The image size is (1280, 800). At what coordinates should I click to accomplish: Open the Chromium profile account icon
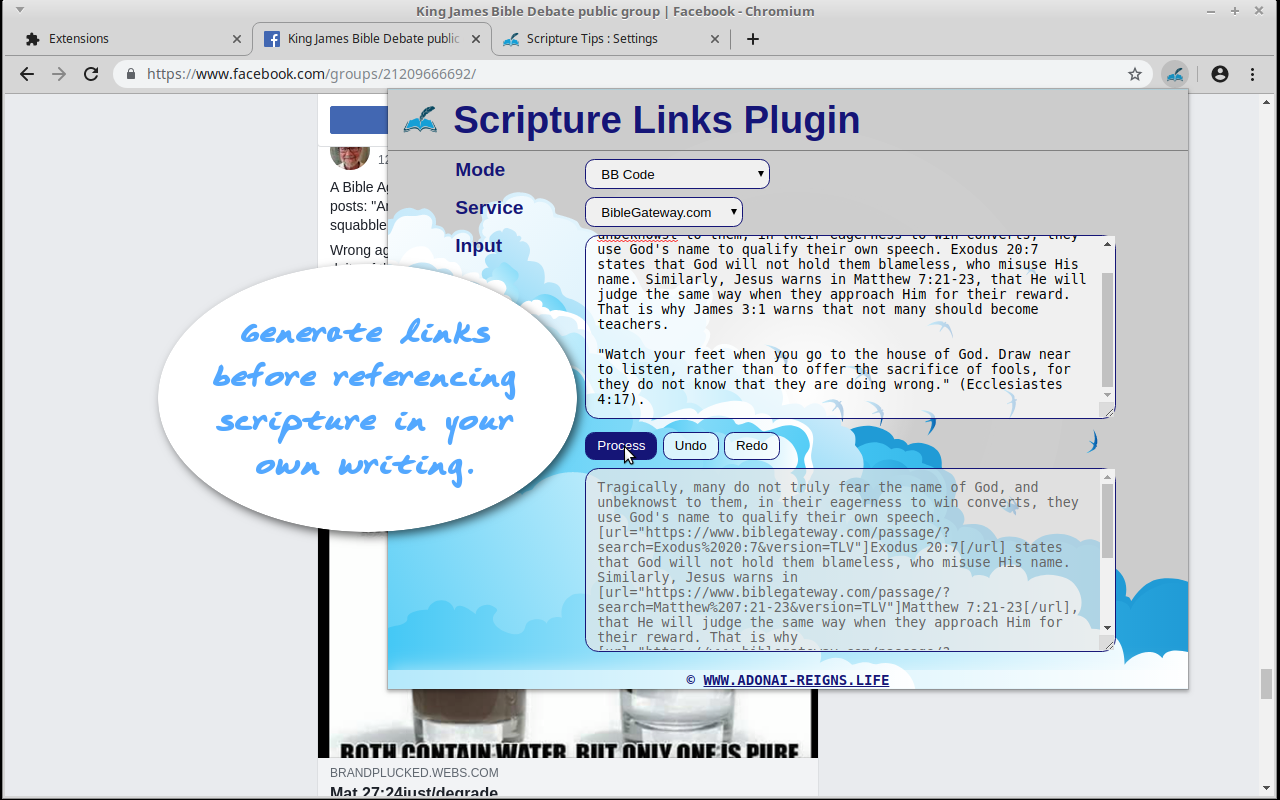1220,74
